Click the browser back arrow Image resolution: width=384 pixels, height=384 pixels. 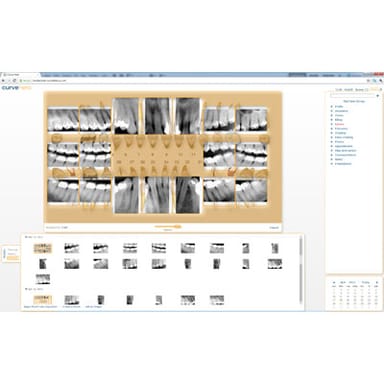point(4,81)
